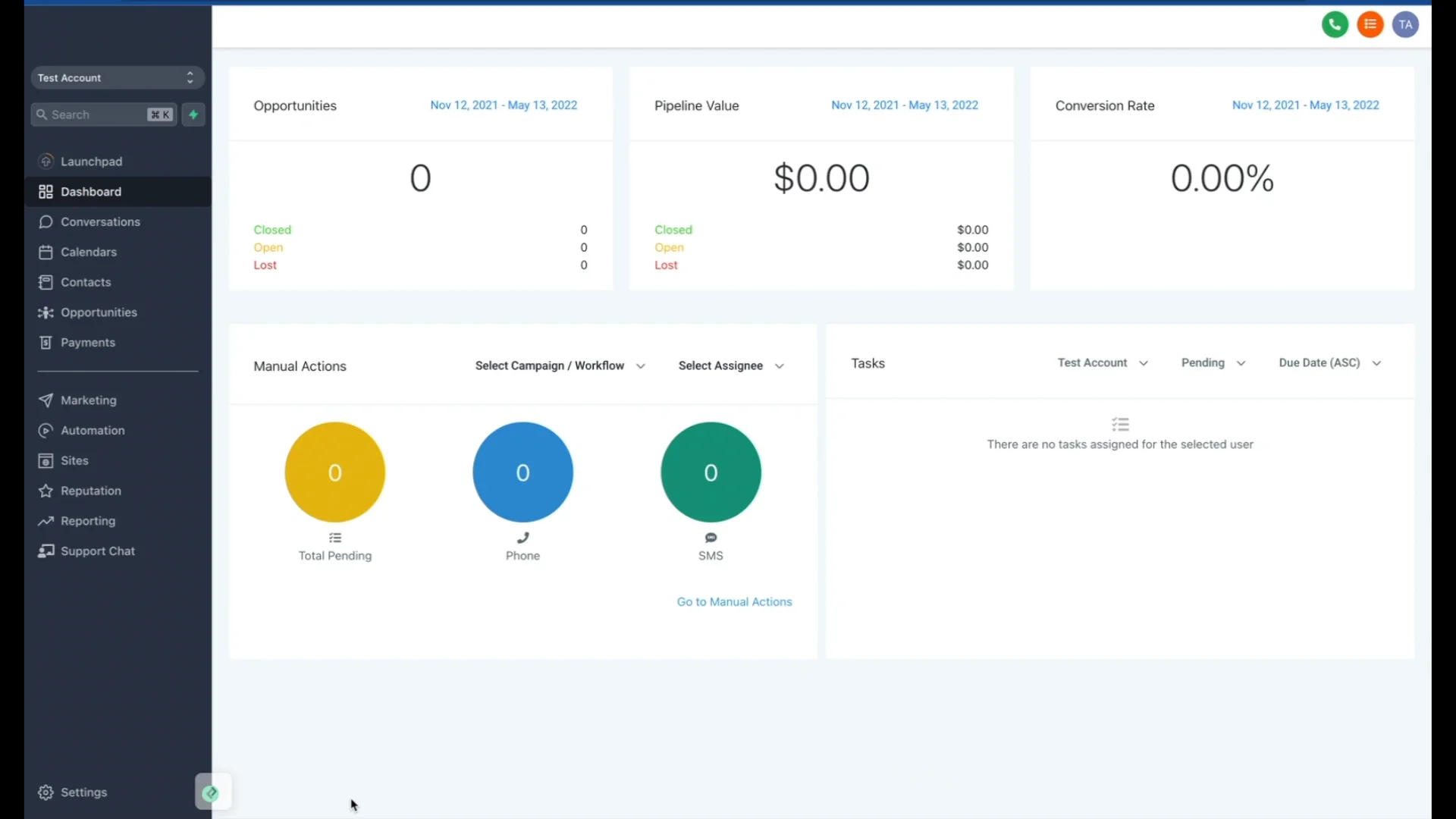Open the Due Date (ASC) sort dropdown
The height and width of the screenshot is (819, 1456).
[x=1330, y=363]
